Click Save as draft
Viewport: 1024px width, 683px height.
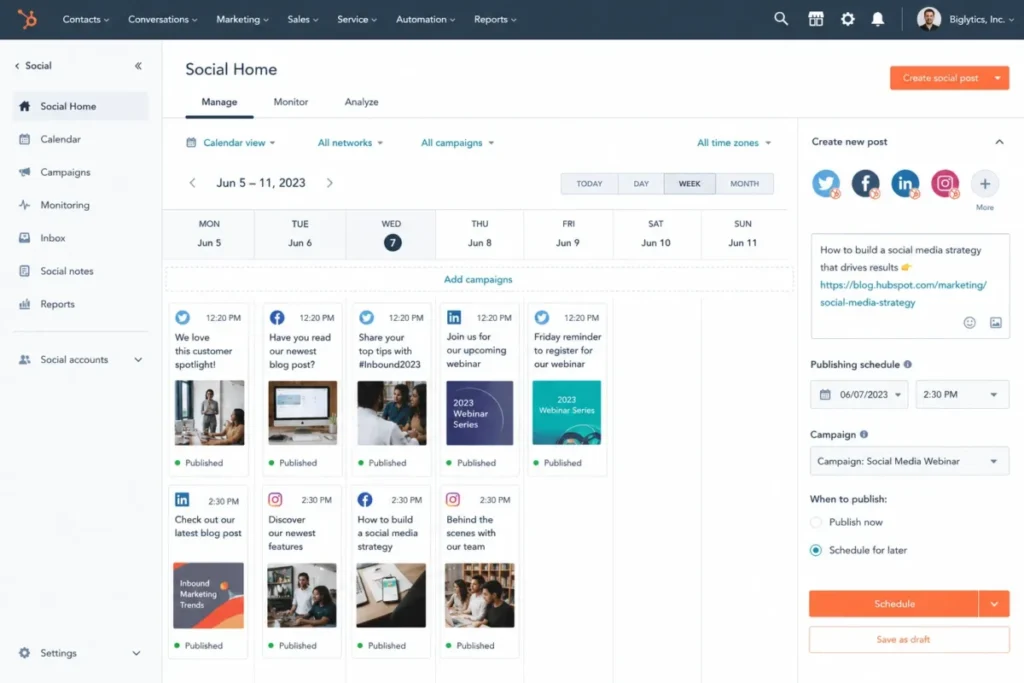909,639
